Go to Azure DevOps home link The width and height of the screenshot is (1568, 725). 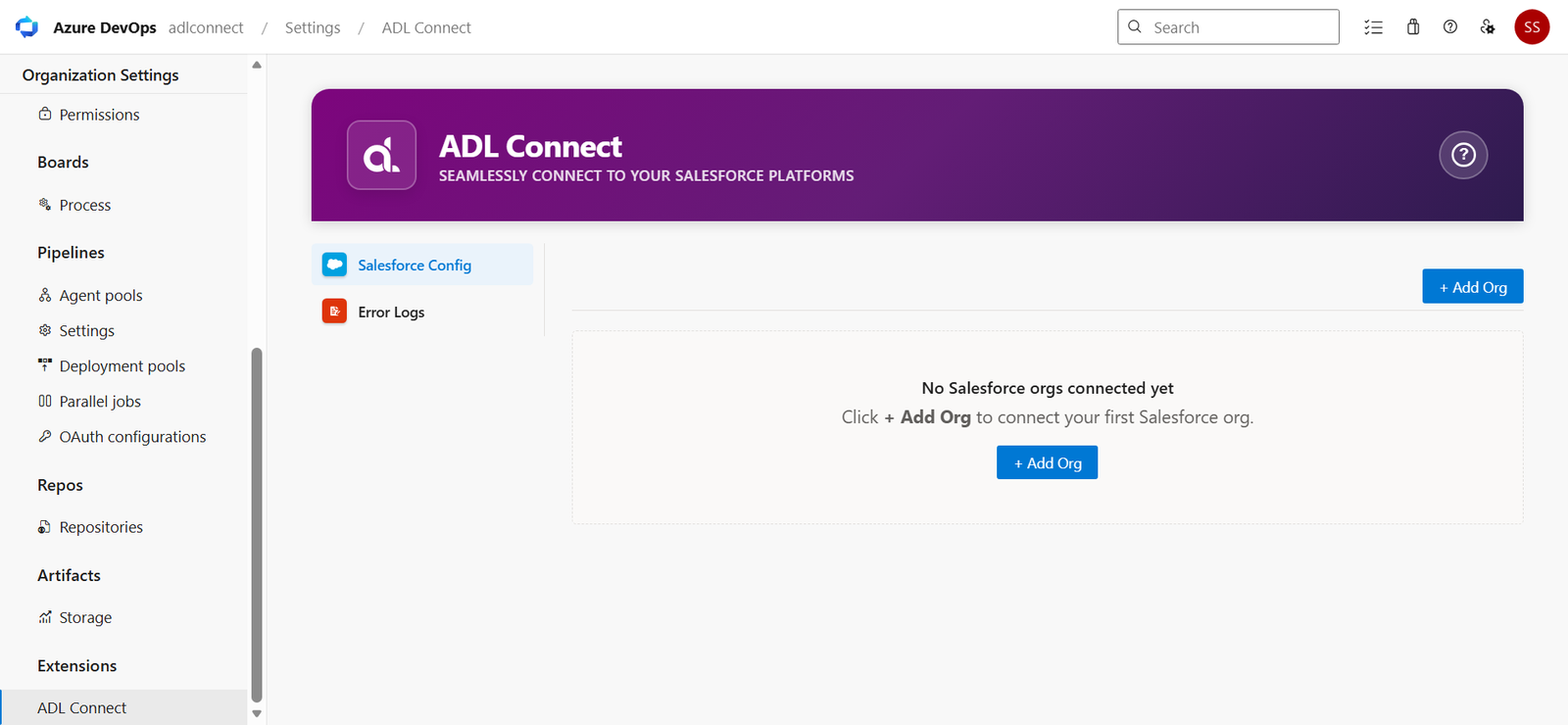105,27
